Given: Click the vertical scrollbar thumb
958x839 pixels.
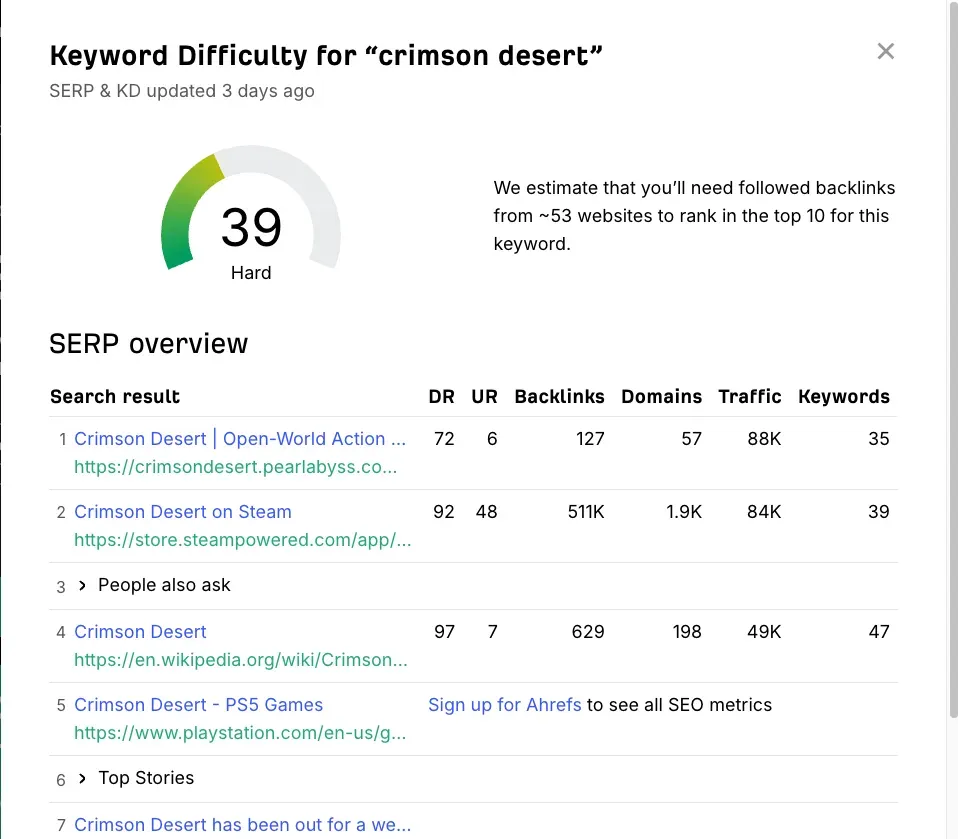Looking at the screenshot, I should [953, 359].
